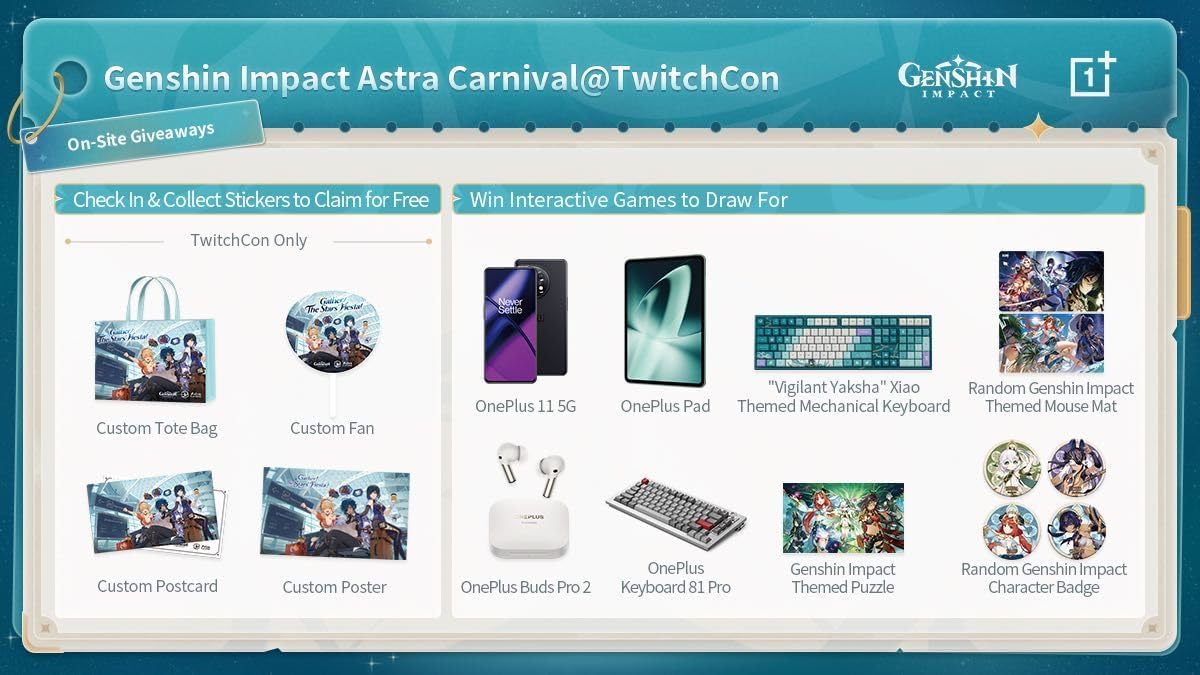Click the OnePlus logo
The height and width of the screenshot is (675, 1200).
[1092, 74]
